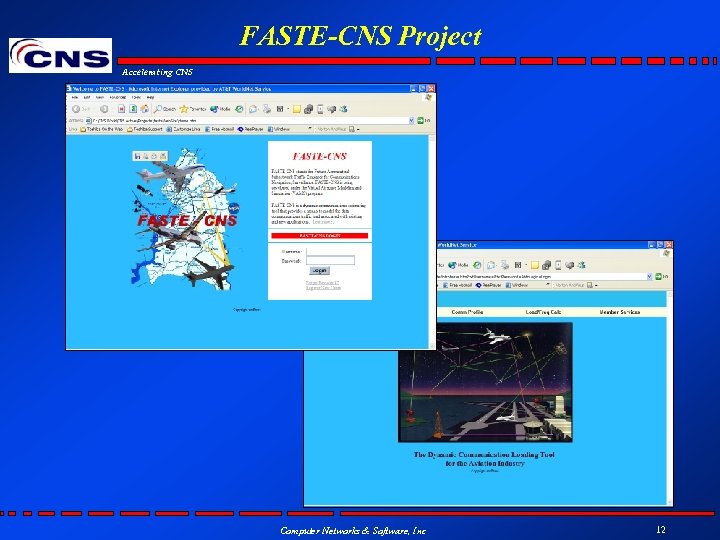Click Comm Profile tab in rear browser
The height and width of the screenshot is (540, 720).
(467, 312)
